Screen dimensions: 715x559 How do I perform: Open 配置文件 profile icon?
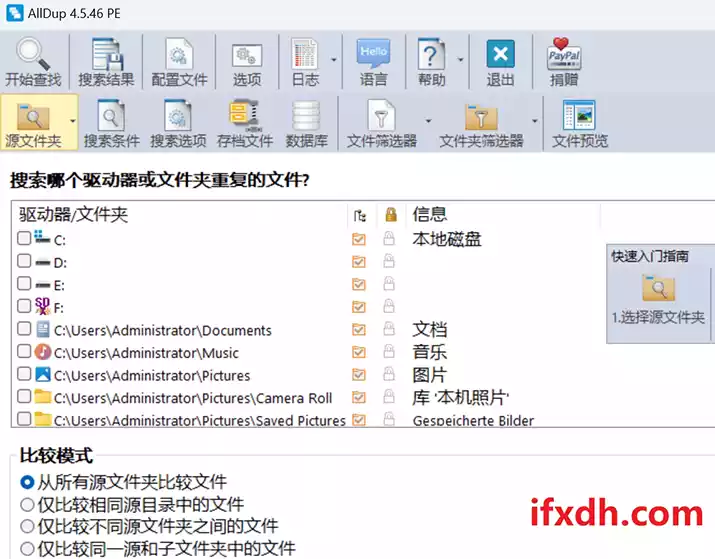(x=179, y=55)
